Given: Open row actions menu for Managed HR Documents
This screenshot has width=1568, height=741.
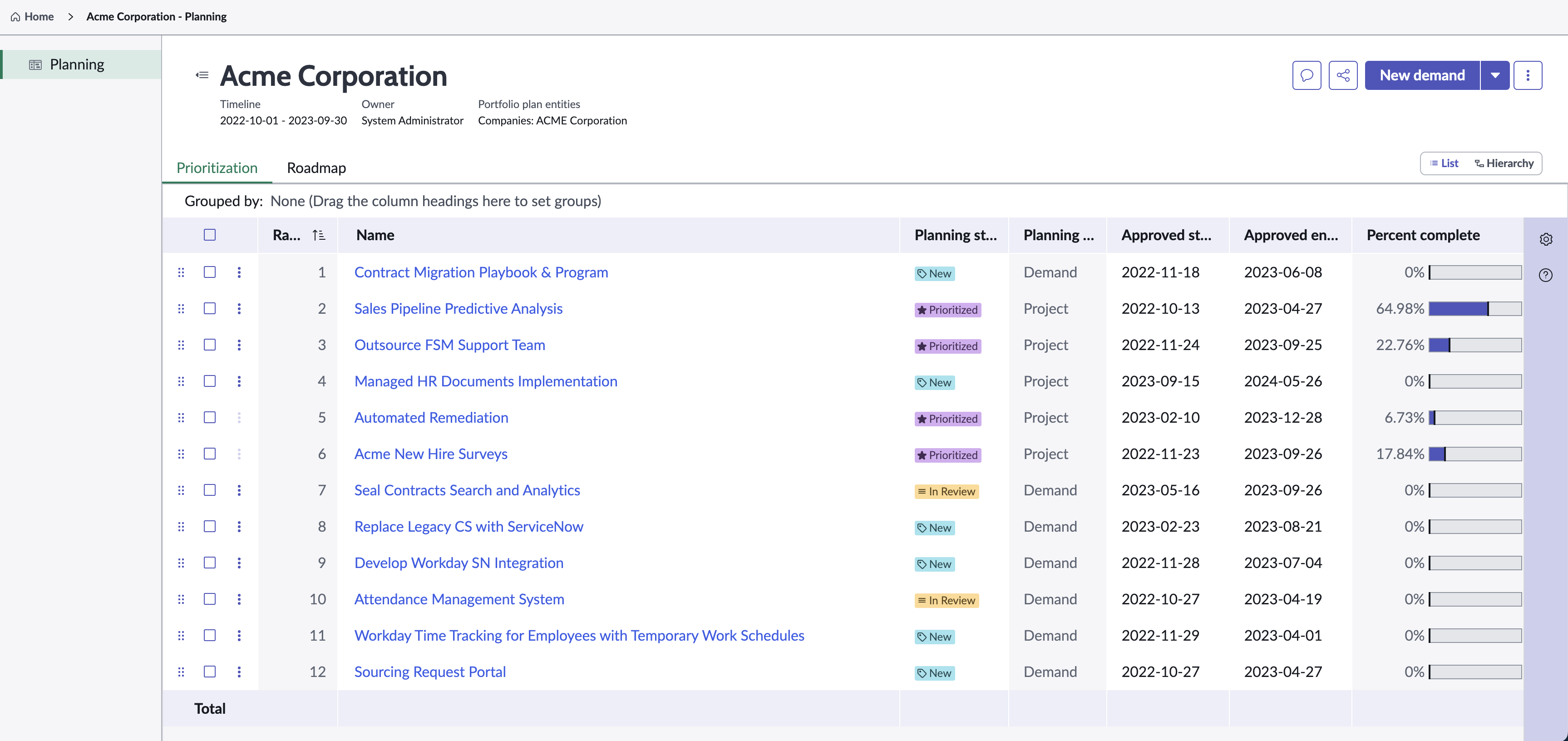Looking at the screenshot, I should [239, 381].
